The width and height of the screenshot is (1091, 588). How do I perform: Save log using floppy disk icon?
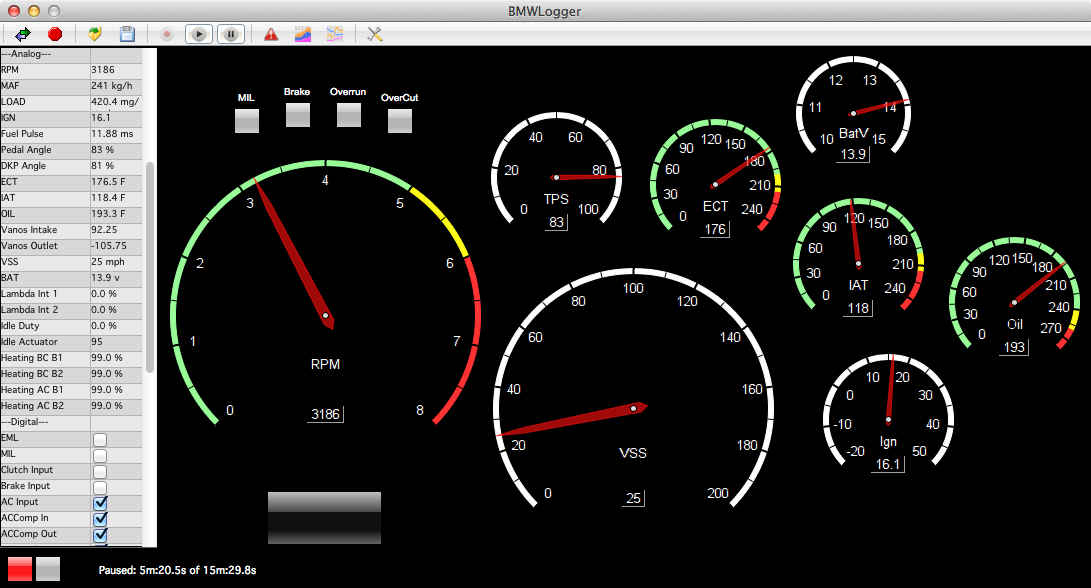pos(127,34)
